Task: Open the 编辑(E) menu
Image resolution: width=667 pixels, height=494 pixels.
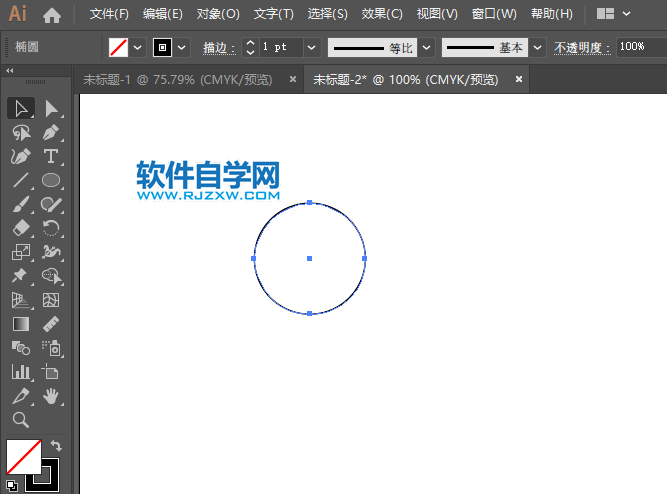Action: [163, 14]
